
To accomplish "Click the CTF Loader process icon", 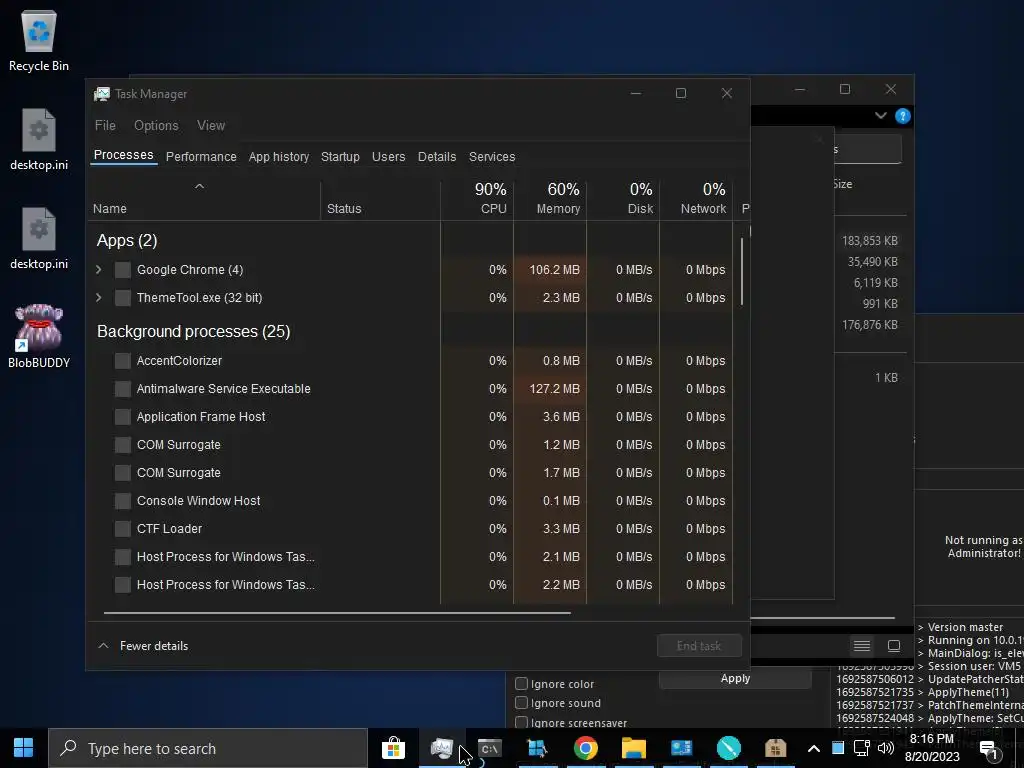I will [123, 529].
